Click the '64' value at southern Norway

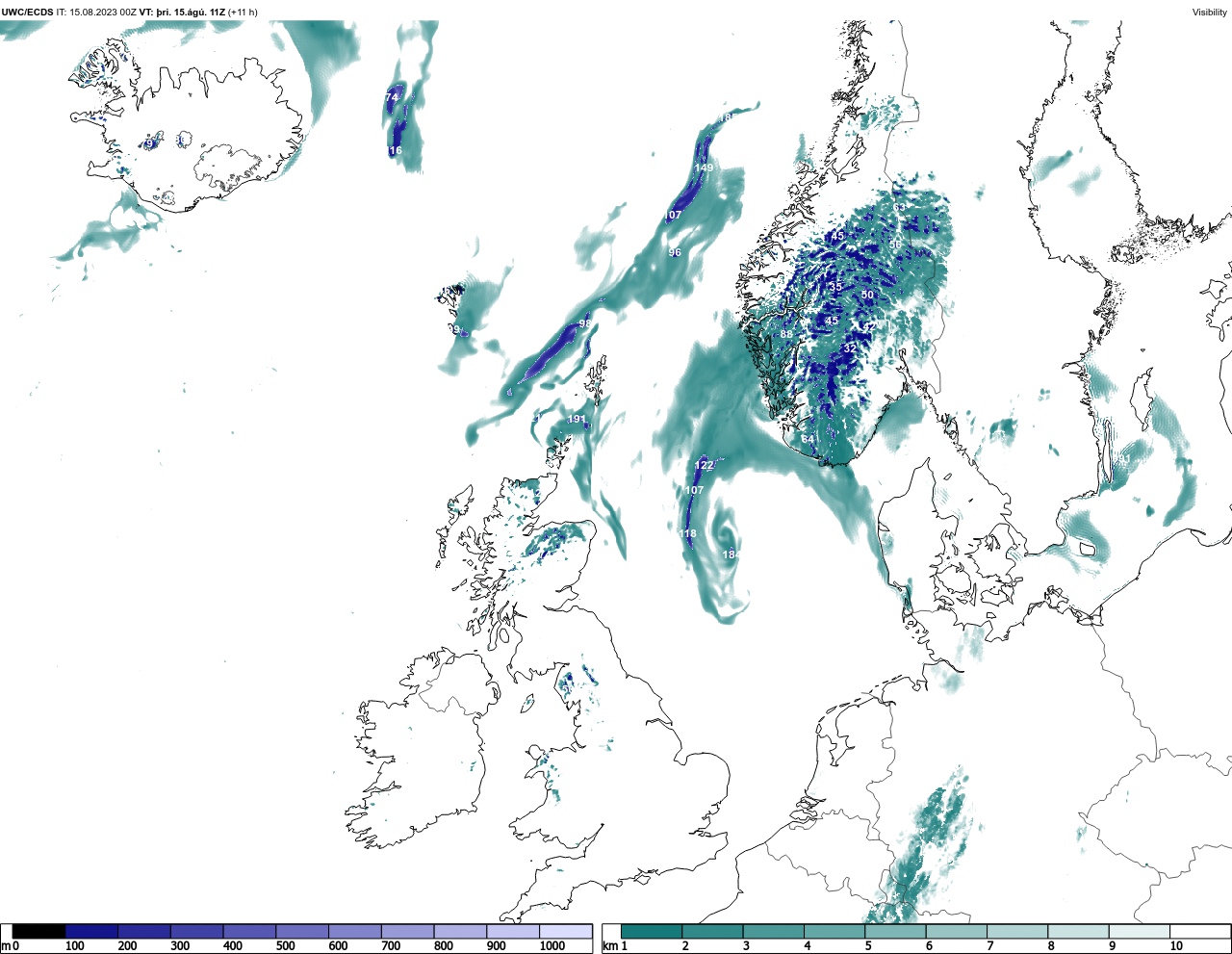pyautogui.click(x=808, y=439)
